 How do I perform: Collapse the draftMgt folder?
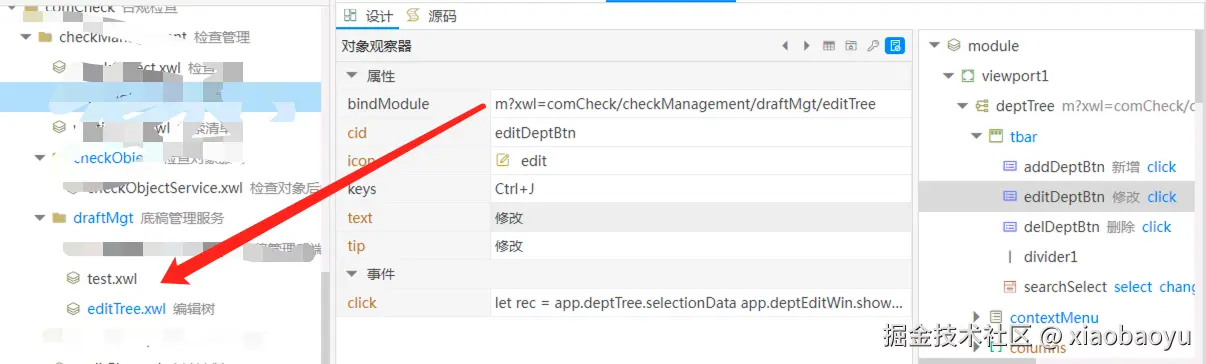coord(39,217)
